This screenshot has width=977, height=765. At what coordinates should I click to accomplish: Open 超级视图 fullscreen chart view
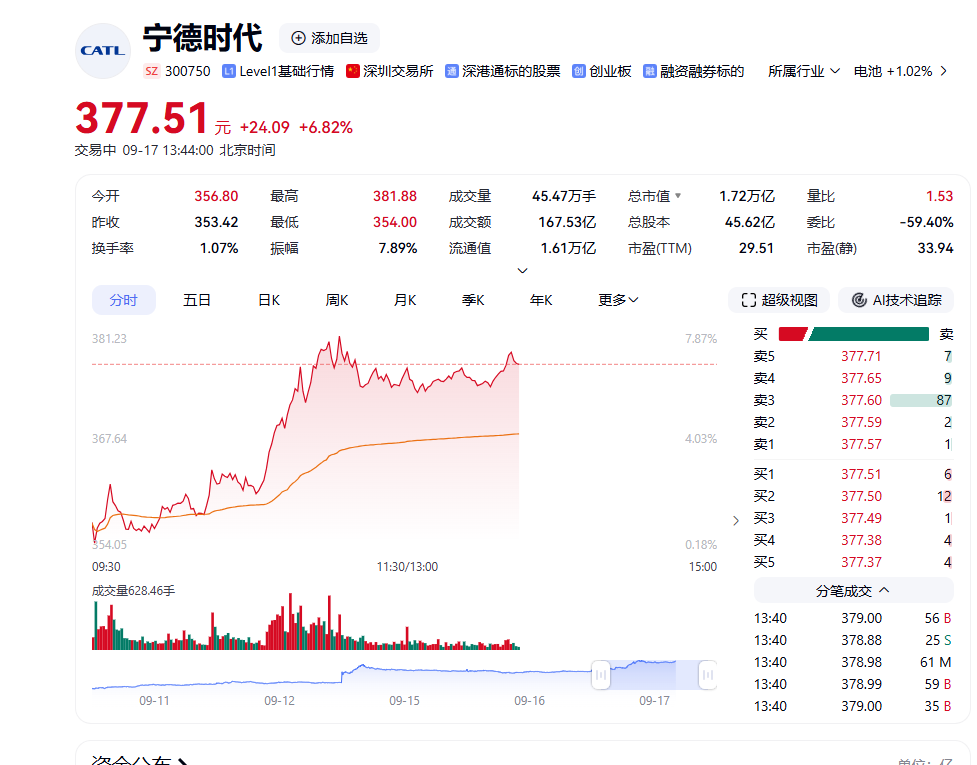pyautogui.click(x=779, y=300)
